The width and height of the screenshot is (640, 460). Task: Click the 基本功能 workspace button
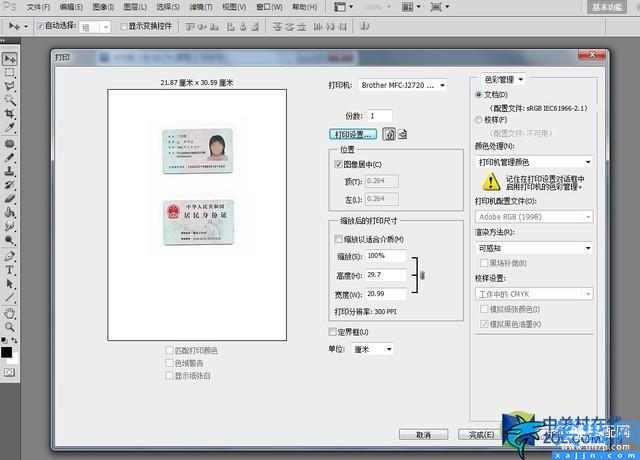[x=607, y=7]
